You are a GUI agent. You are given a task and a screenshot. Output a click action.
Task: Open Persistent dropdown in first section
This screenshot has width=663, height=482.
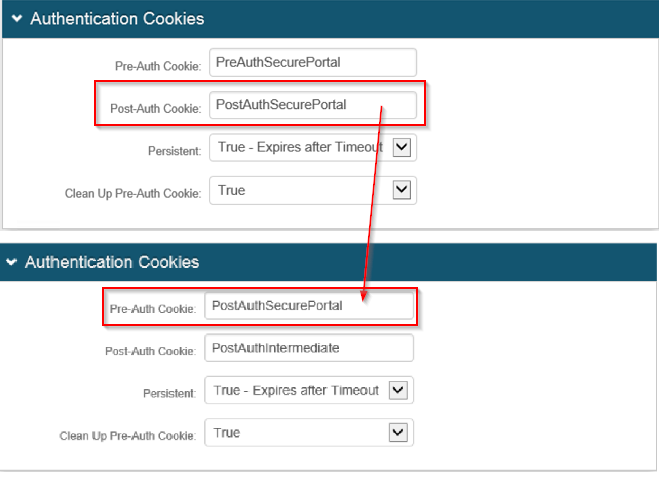coord(313,148)
